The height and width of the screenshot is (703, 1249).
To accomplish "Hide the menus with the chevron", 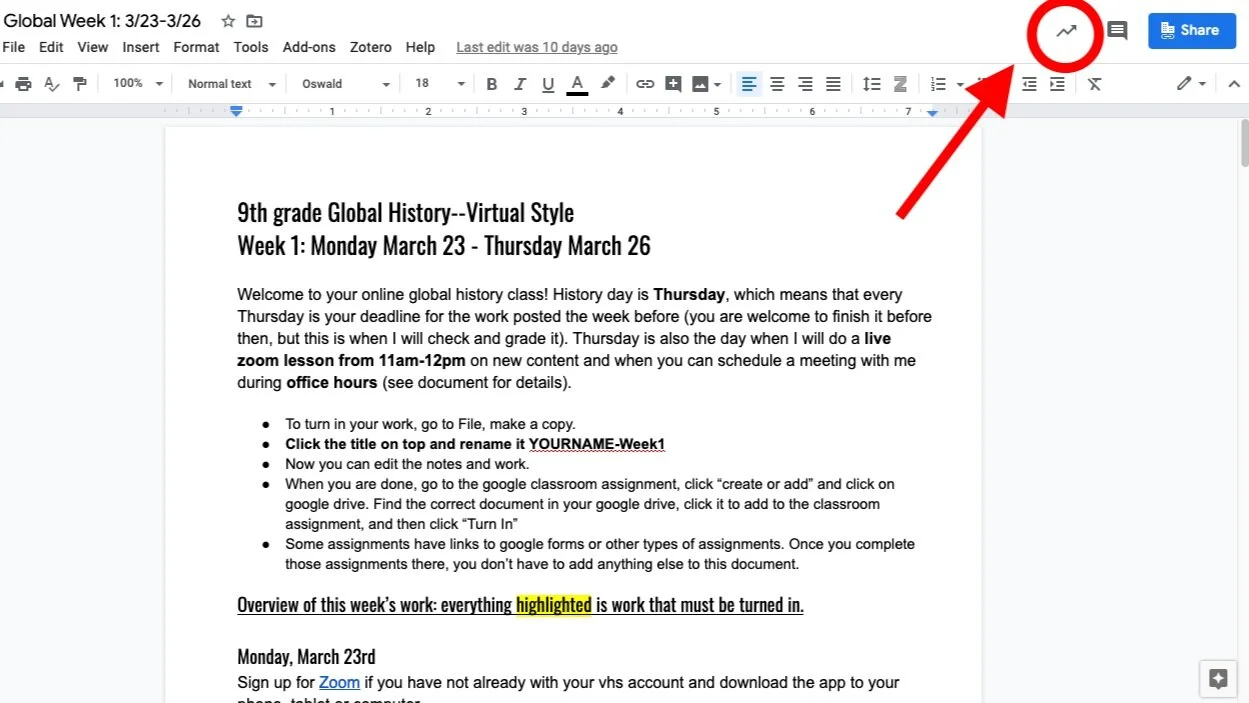I will coord(1234,84).
